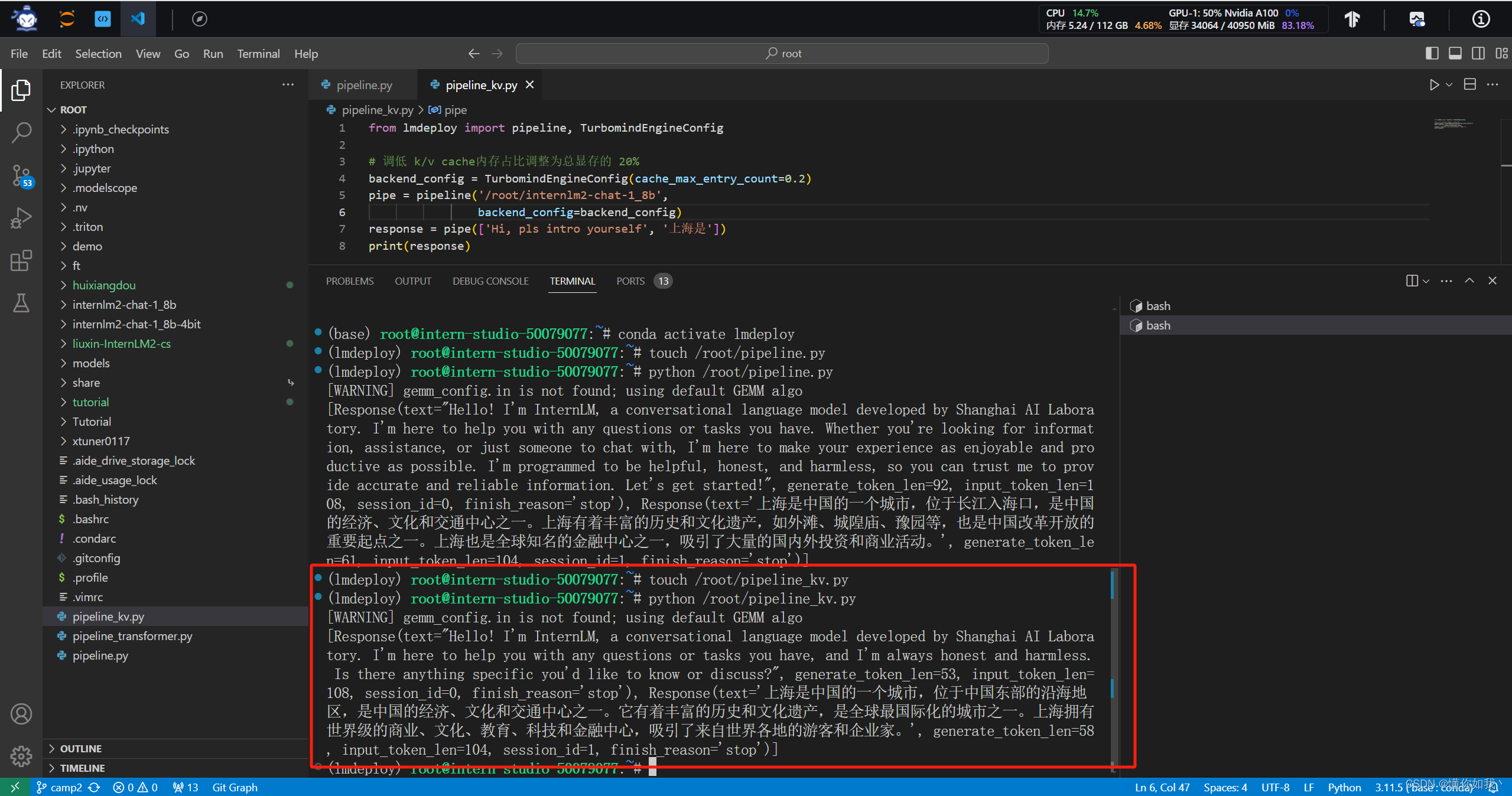The image size is (1512, 796).
Task: Click pipe symbol in breadcrumb
Action: pos(448,110)
